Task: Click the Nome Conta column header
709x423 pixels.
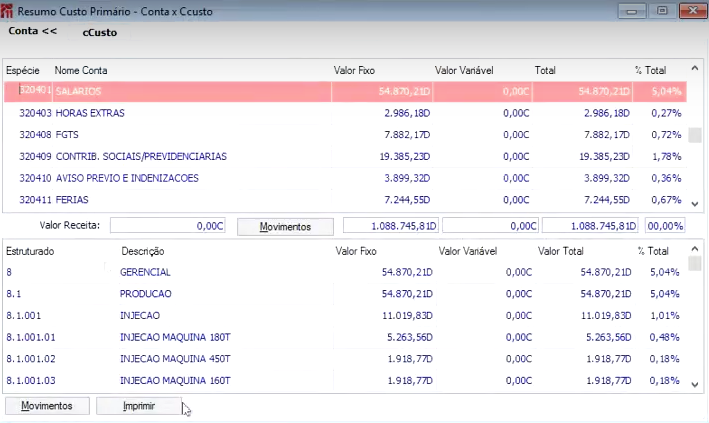Action: pyautogui.click(x=81, y=70)
